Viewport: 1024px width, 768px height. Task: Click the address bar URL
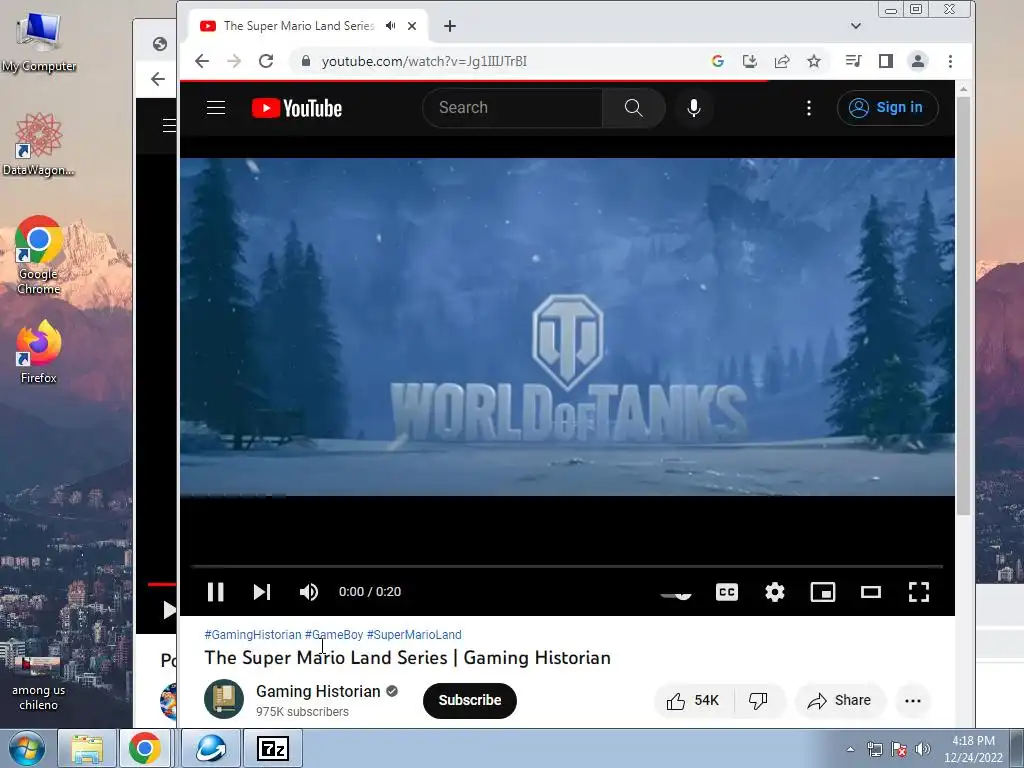[424, 61]
